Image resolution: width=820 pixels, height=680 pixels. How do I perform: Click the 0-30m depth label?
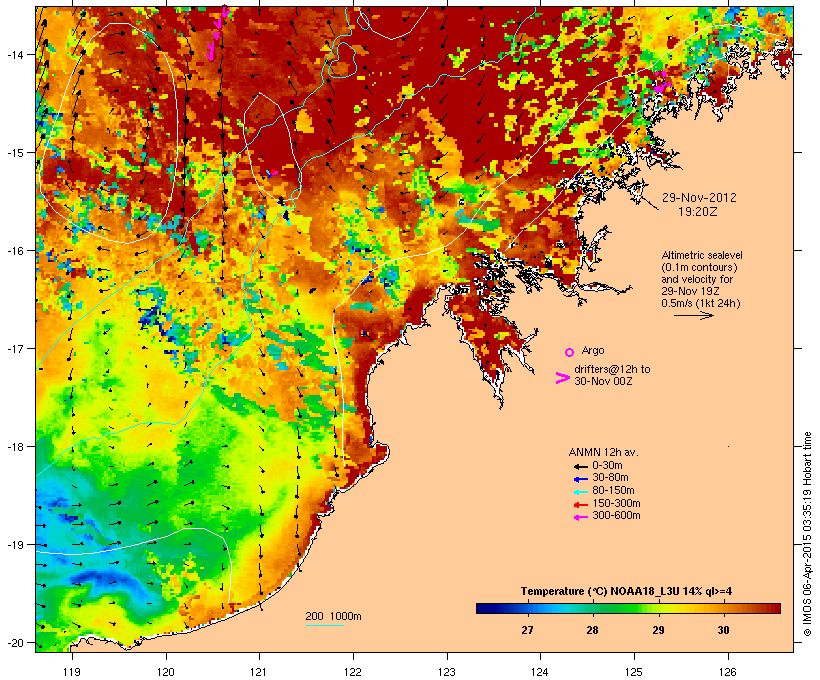607,466
